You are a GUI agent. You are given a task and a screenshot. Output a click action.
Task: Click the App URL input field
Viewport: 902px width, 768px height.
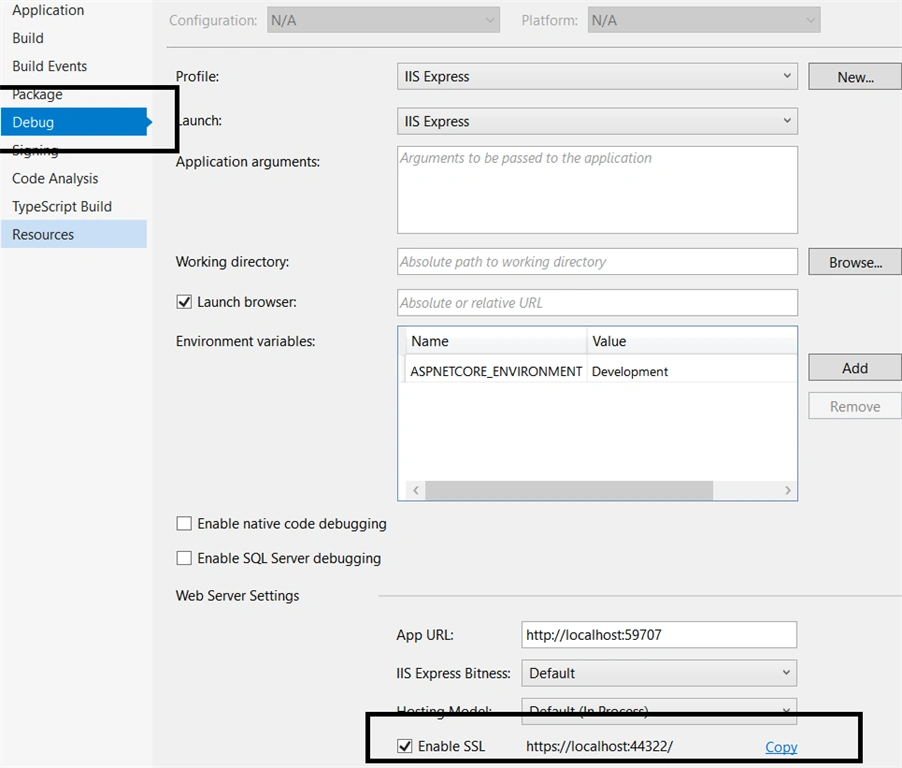(659, 635)
